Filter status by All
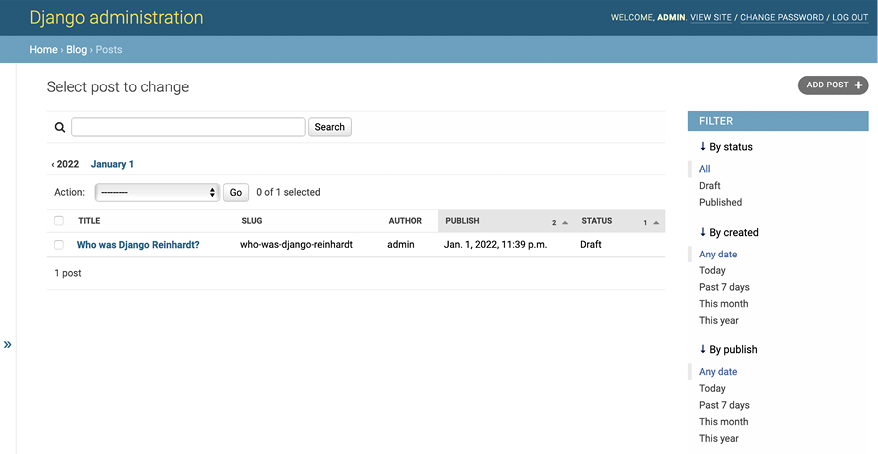The width and height of the screenshot is (878, 454). [704, 169]
